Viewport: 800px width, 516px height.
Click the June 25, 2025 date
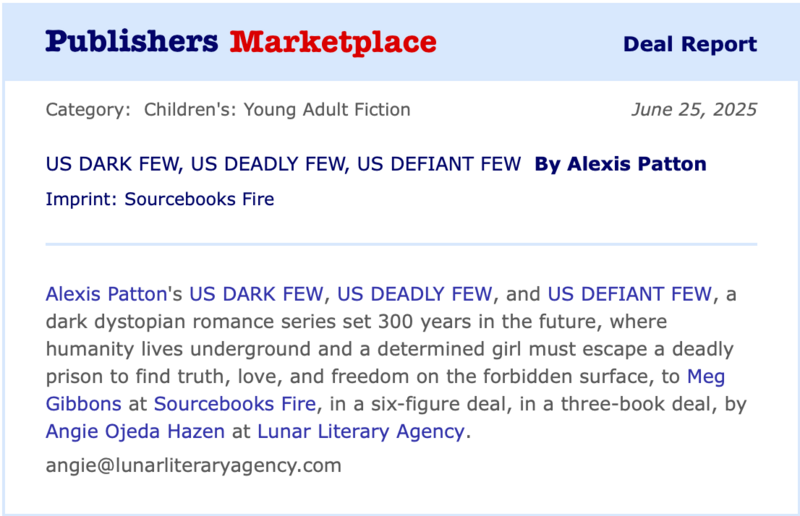tap(694, 109)
